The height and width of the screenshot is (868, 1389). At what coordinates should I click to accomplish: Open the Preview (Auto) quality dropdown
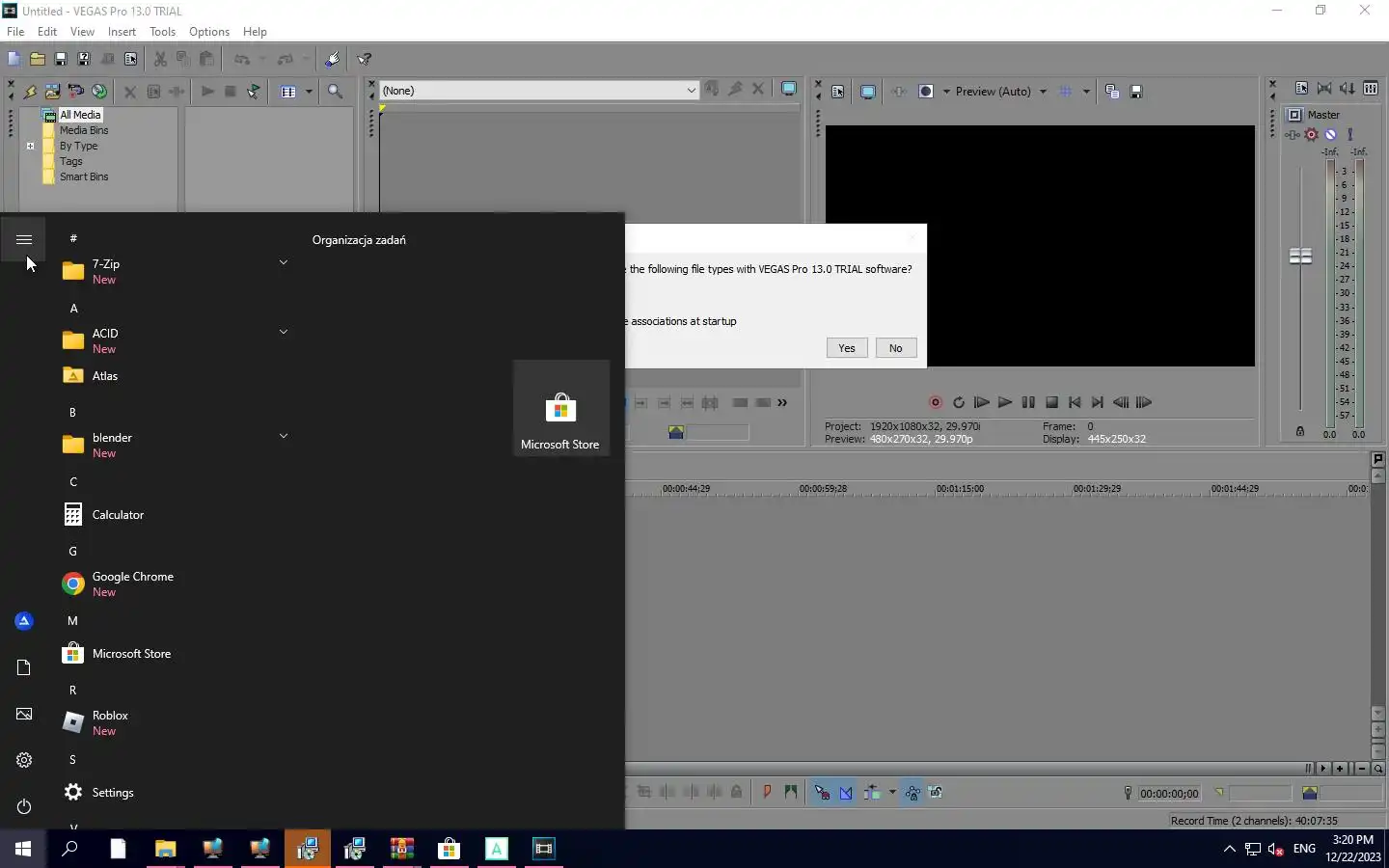pos(1043,92)
